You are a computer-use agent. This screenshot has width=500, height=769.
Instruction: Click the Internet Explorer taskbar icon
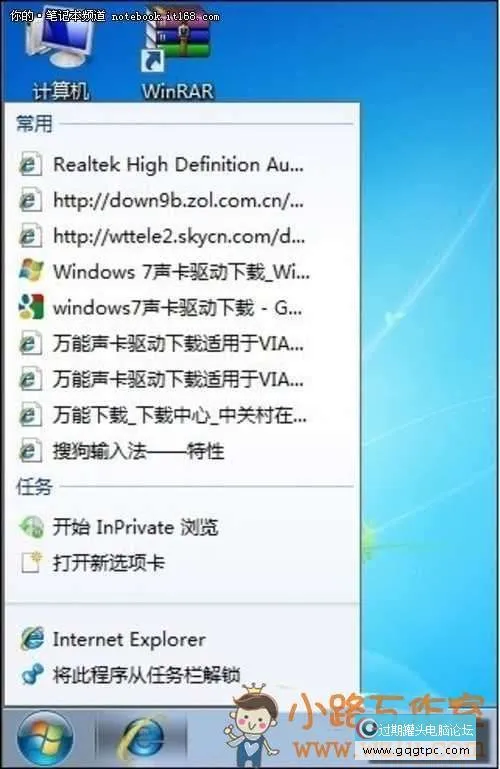click(142, 738)
